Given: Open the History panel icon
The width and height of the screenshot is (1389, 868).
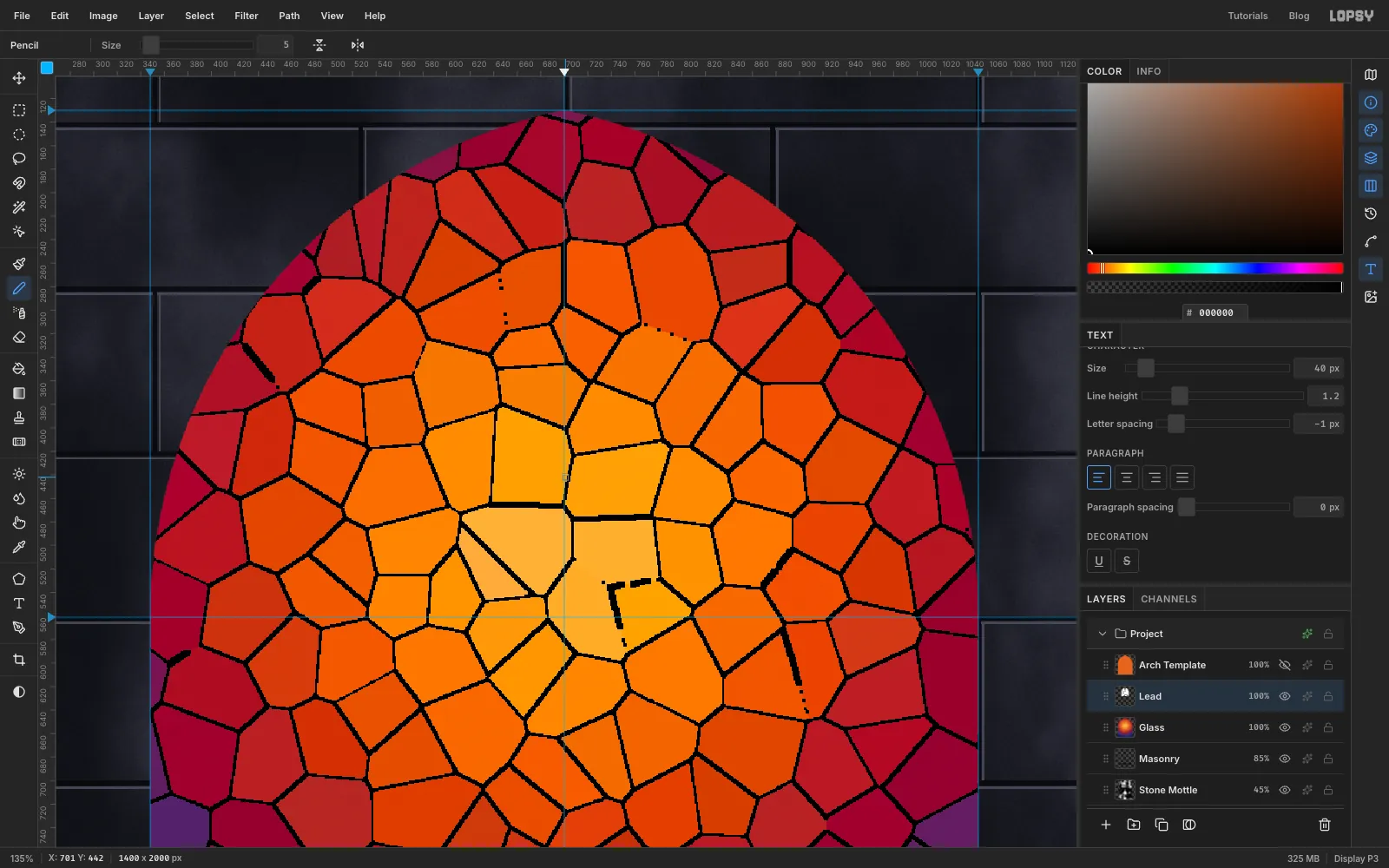Looking at the screenshot, I should (1371, 214).
